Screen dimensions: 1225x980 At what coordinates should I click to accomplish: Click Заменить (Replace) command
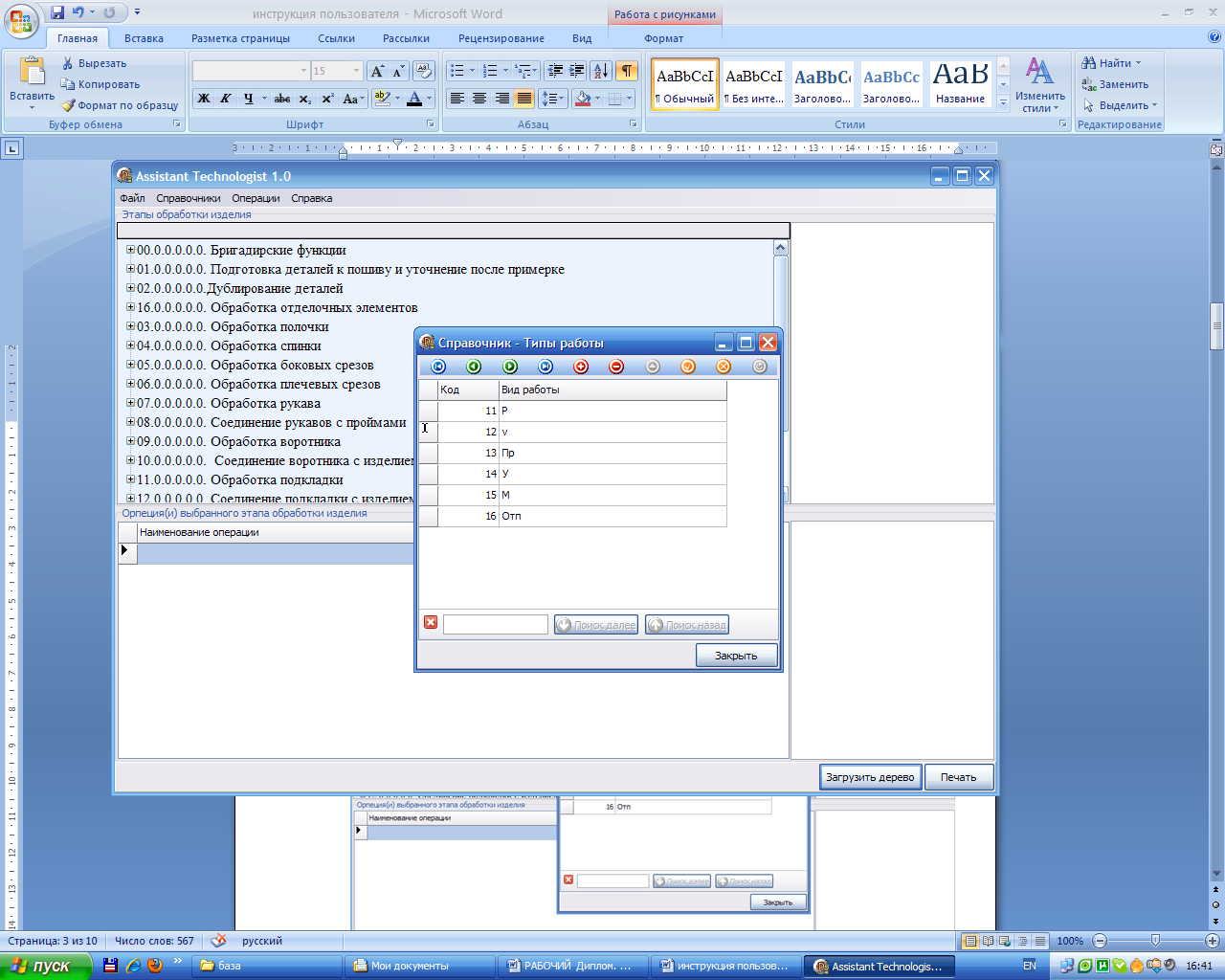[x=1115, y=84]
